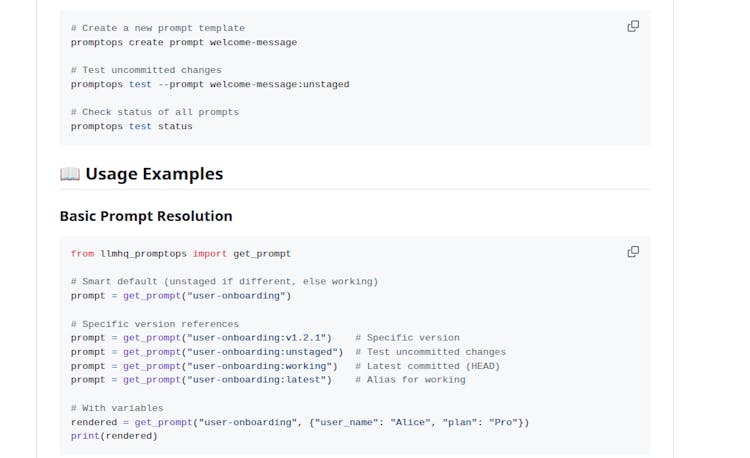This screenshot has height=458, width=750.
Task: Click the Basic Prompt Resolution heading
Action: point(146,216)
